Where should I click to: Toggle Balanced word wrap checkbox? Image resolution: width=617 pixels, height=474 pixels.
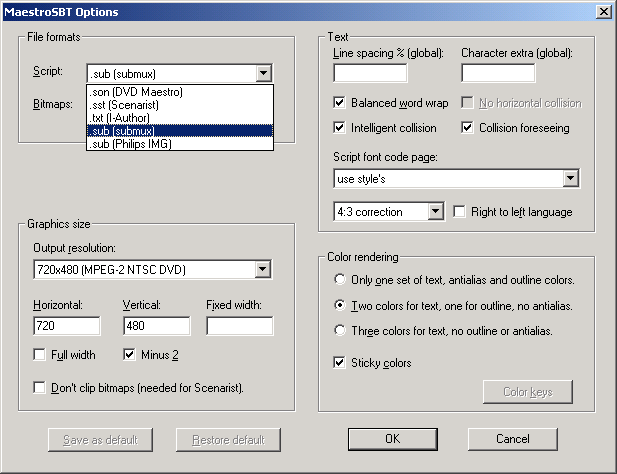coord(340,103)
